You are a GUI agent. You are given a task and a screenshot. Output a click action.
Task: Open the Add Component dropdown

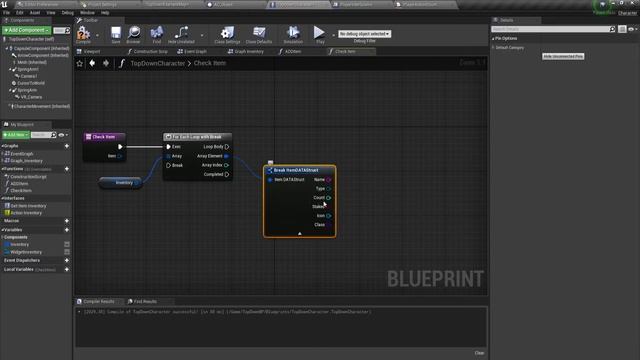(27, 30)
